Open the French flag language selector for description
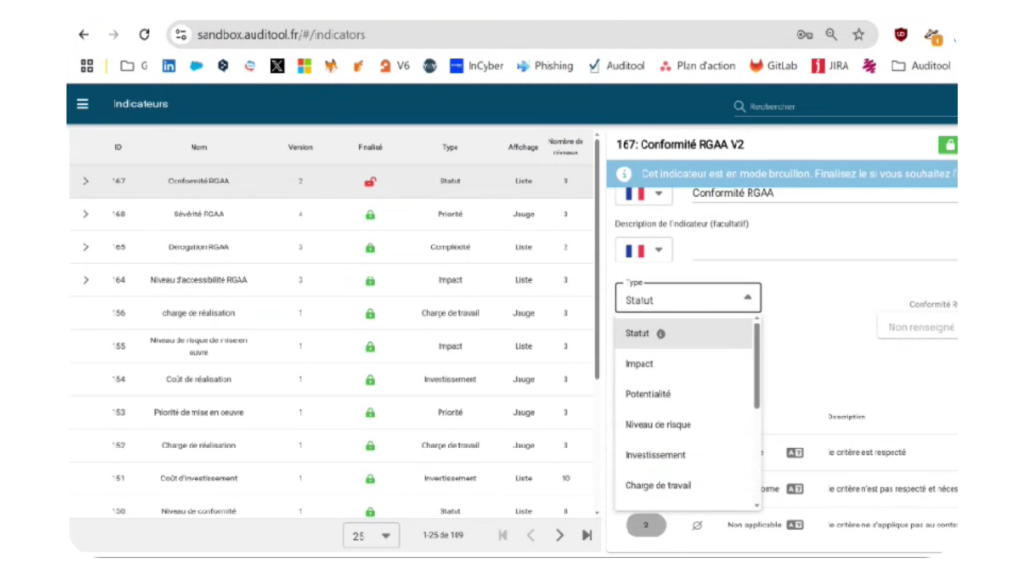1024x576 pixels. tap(642, 250)
